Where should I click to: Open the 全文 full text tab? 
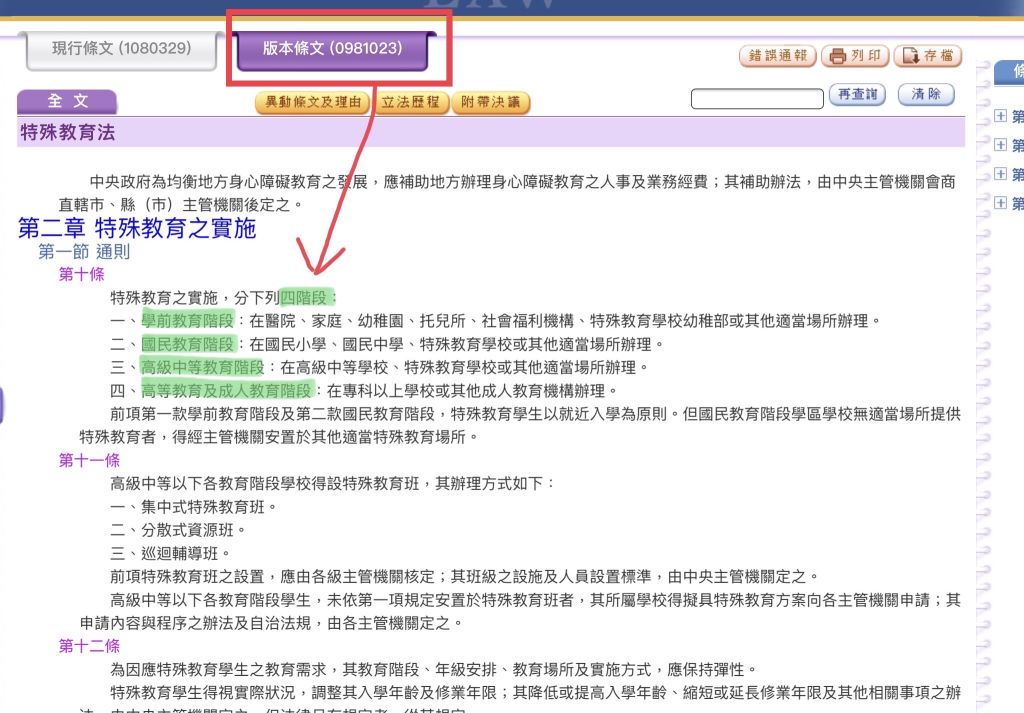click(67, 102)
